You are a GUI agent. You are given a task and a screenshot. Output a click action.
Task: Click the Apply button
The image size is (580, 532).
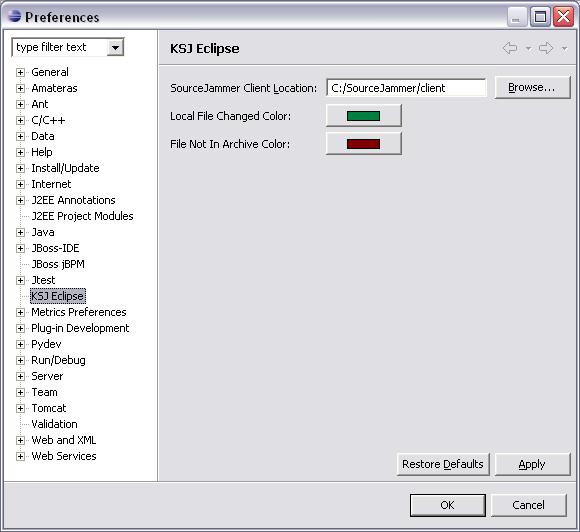[532, 464]
